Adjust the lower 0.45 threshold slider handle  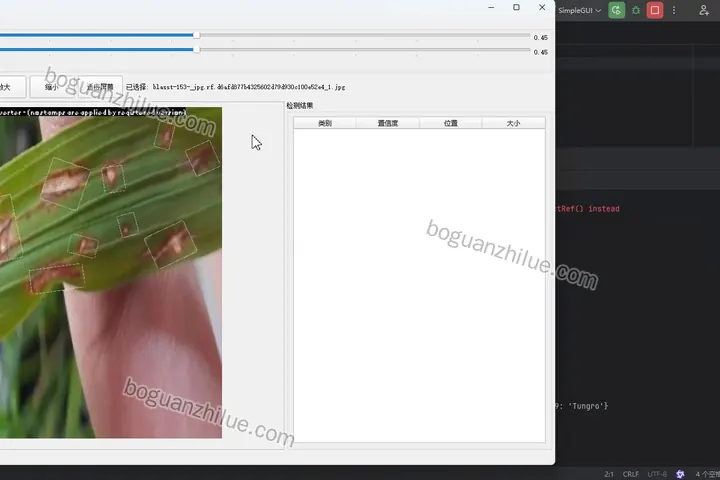click(197, 49)
